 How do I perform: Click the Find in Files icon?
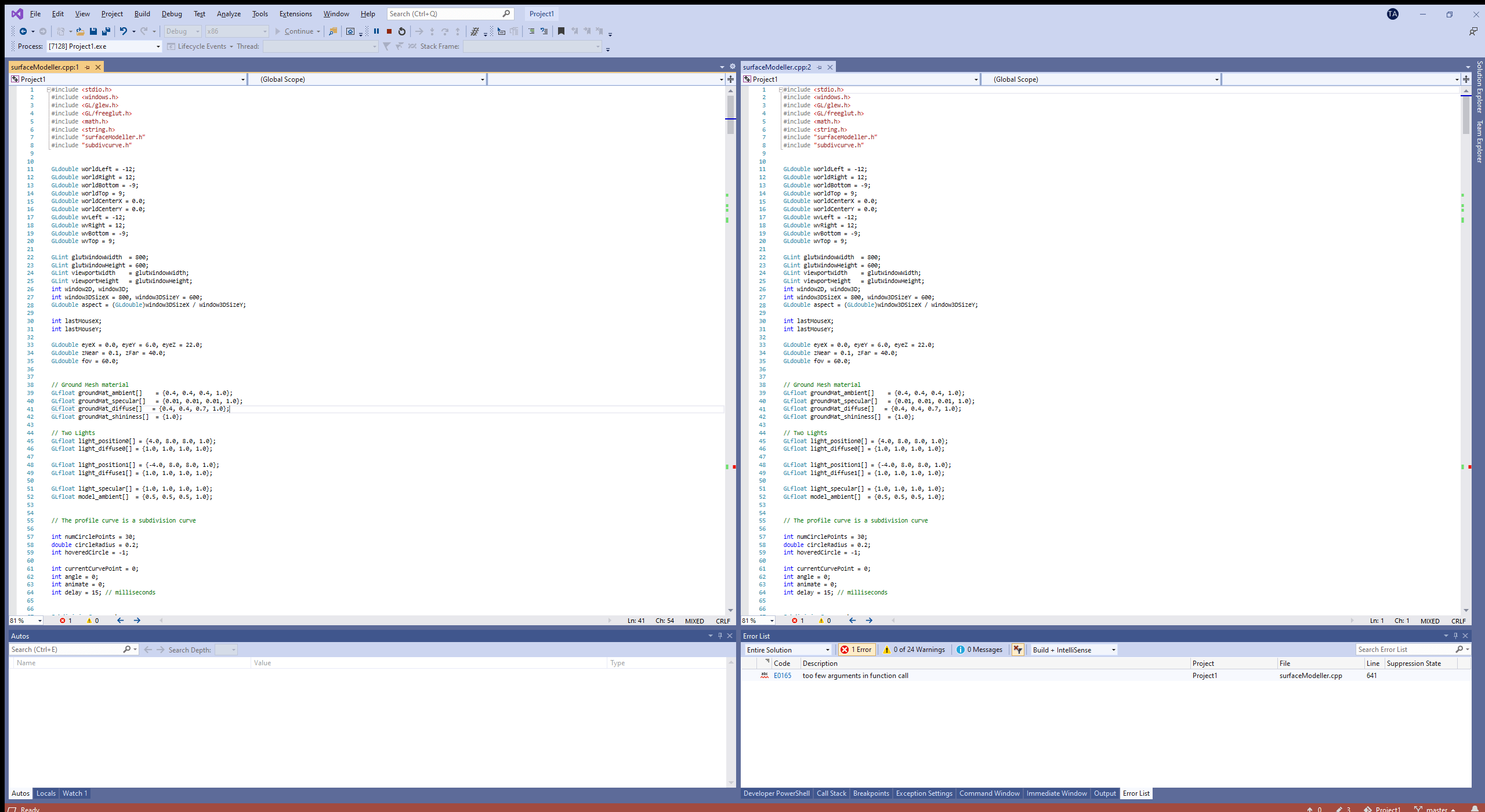tap(333, 31)
